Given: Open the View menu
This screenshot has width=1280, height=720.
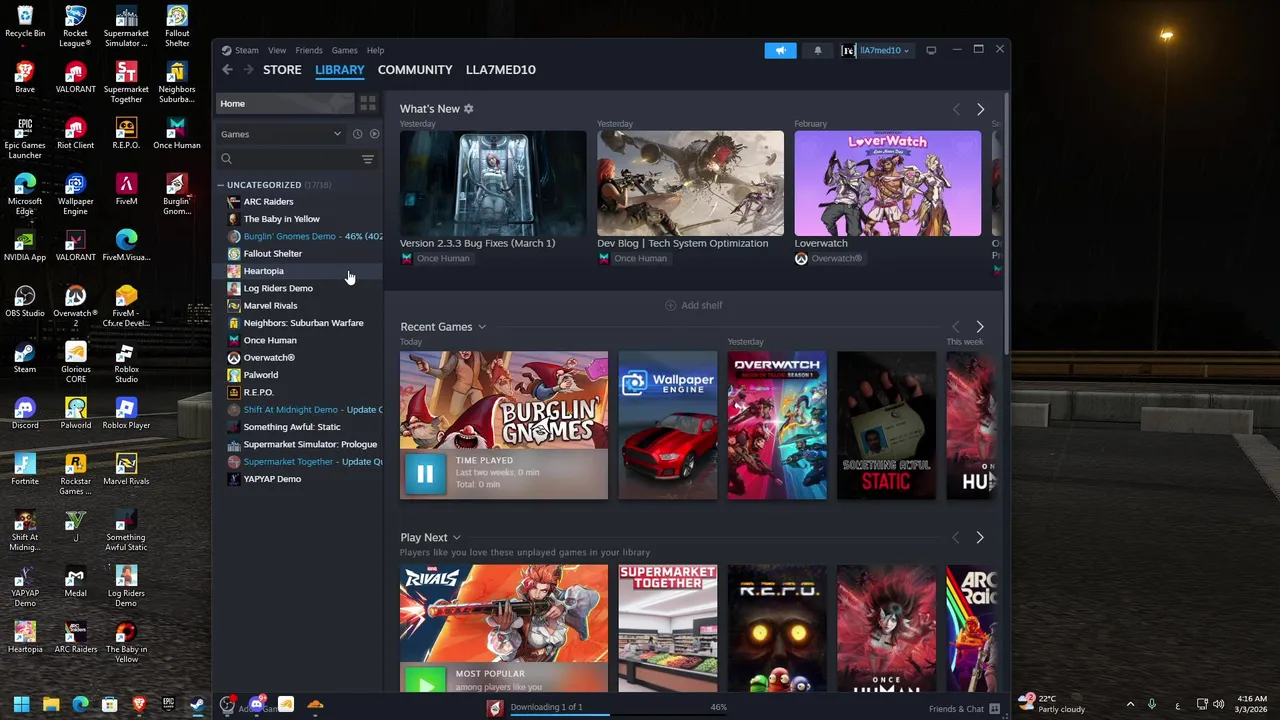Looking at the screenshot, I should pos(277,50).
